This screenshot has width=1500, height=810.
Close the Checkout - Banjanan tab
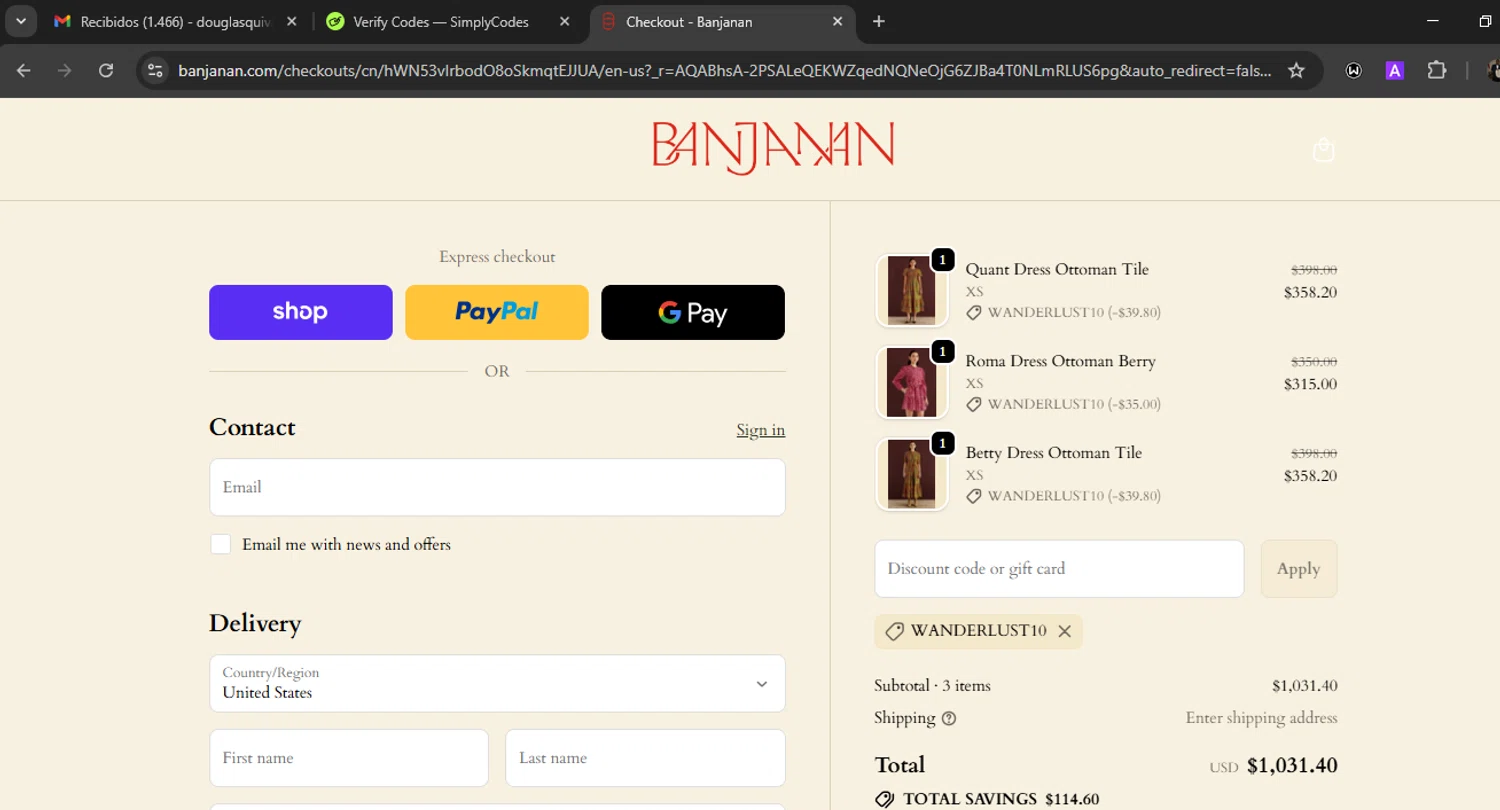837,22
